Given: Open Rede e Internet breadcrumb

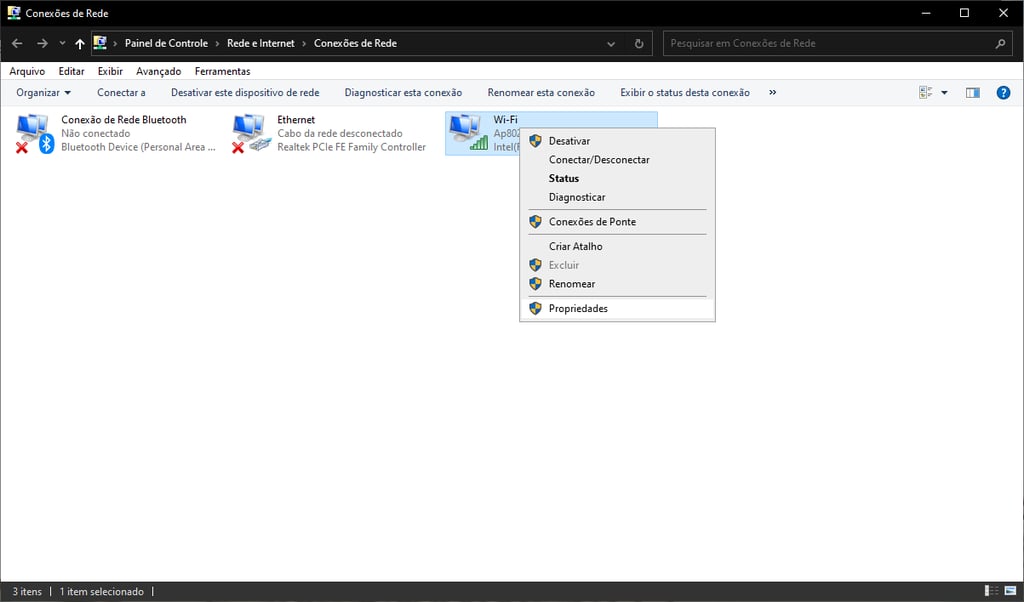Looking at the screenshot, I should [261, 43].
